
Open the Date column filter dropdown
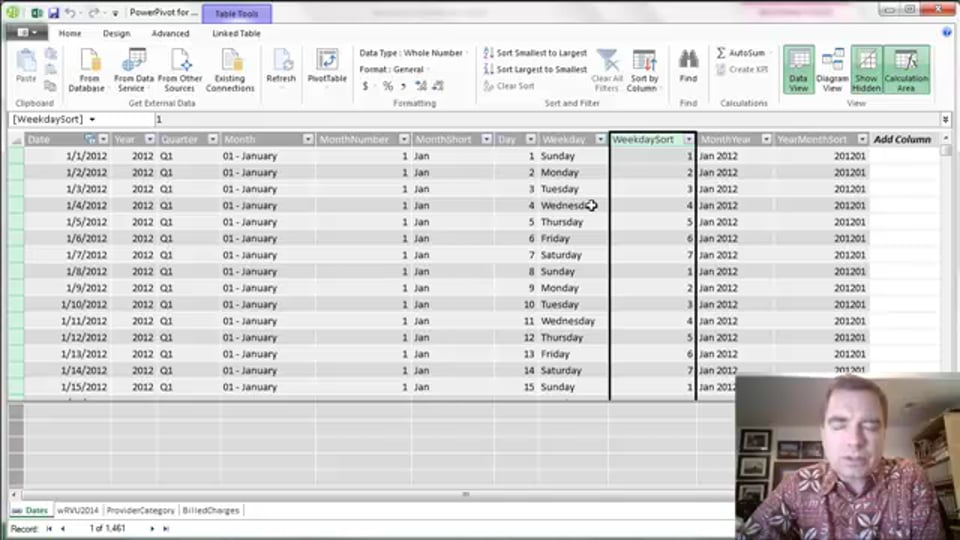(103, 140)
